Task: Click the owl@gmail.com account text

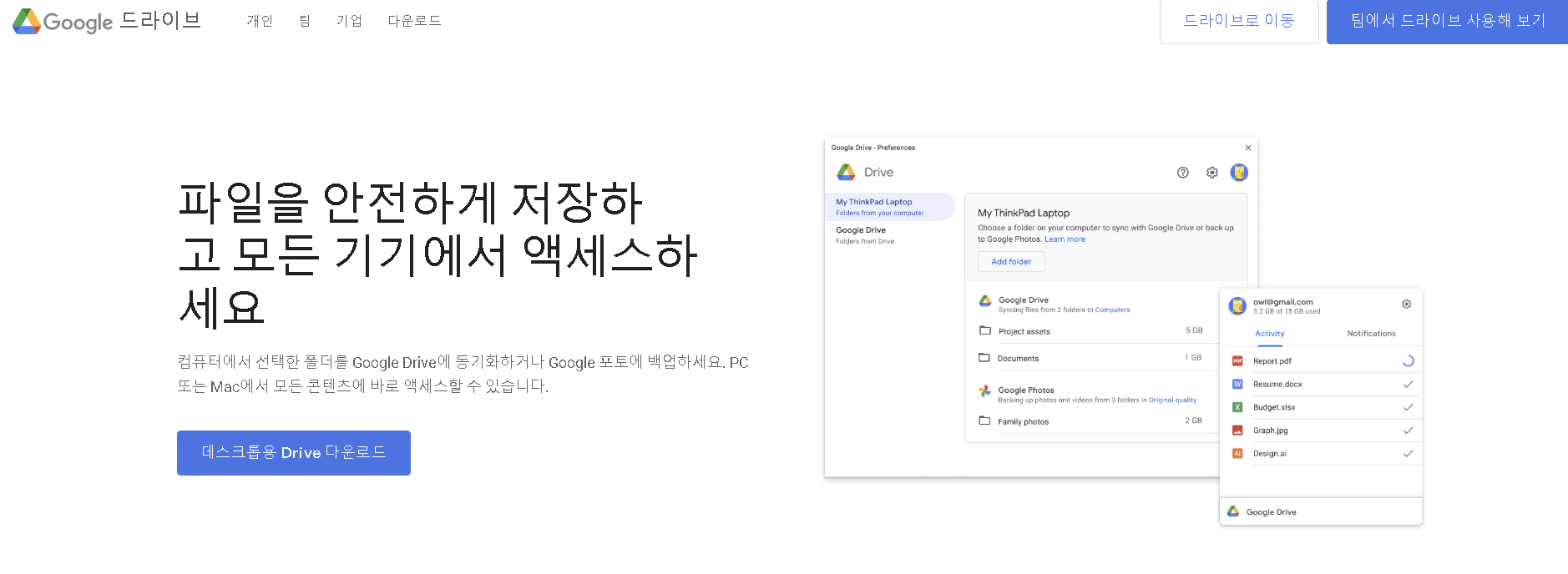Action: pyautogui.click(x=1282, y=302)
